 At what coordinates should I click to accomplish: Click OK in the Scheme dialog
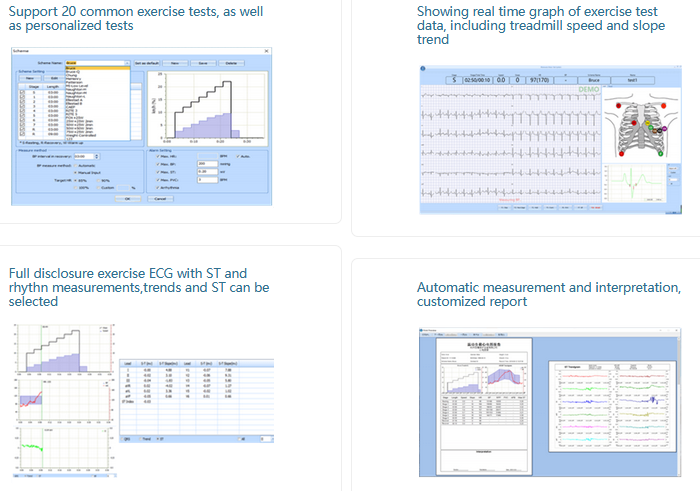click(x=128, y=198)
